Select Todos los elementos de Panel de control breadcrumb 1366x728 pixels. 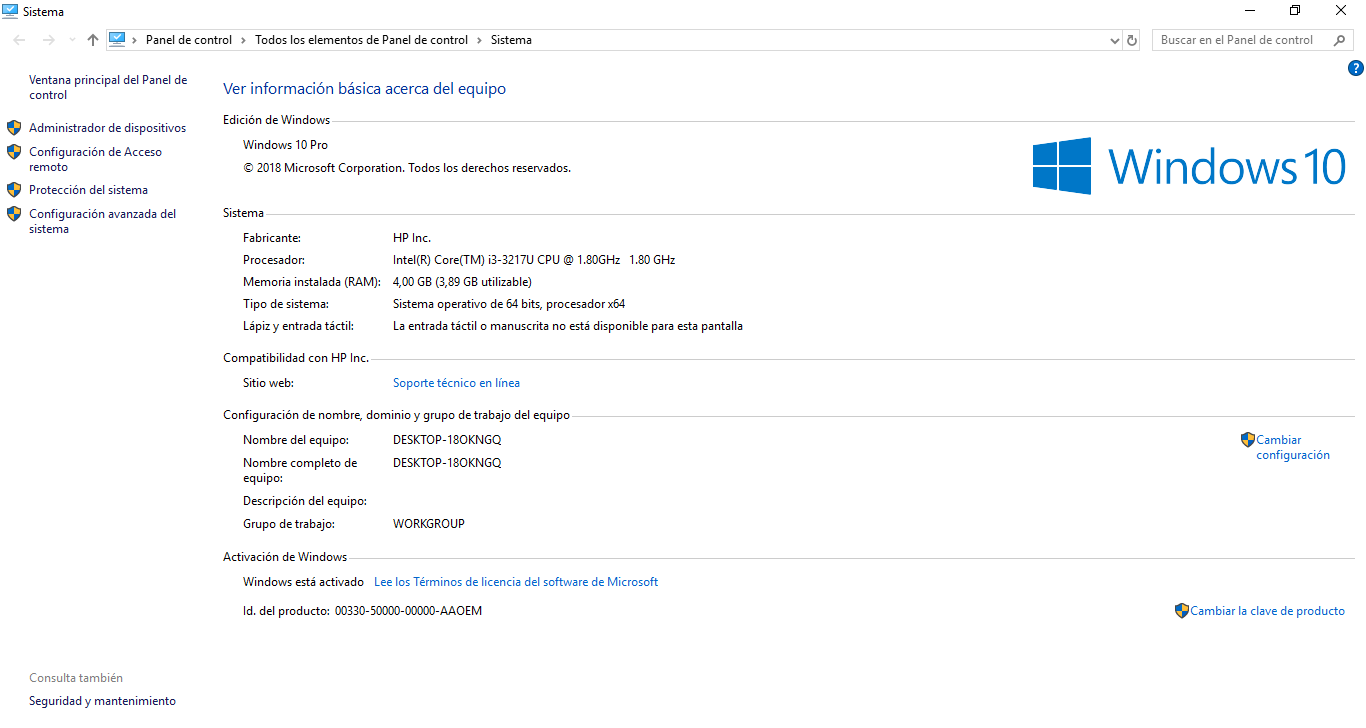[x=361, y=40]
